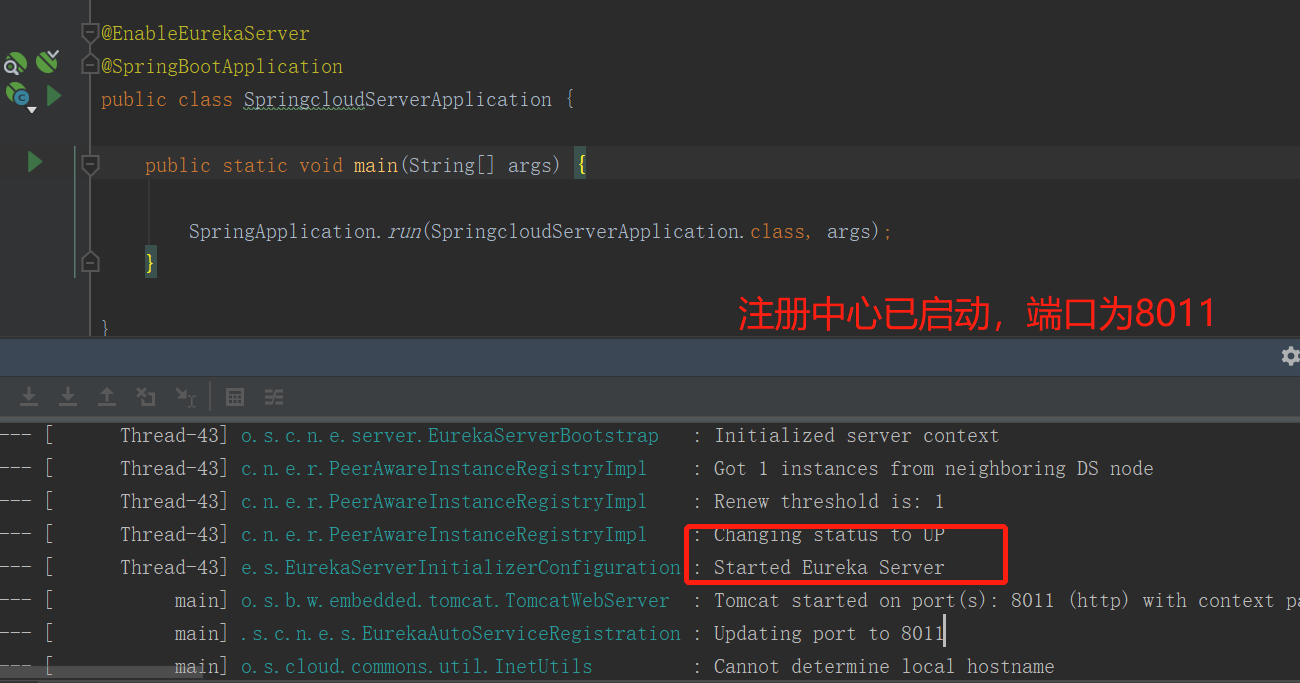Click the Drop Frame toolbar icon
The width and height of the screenshot is (1300, 683).
pos(146,397)
